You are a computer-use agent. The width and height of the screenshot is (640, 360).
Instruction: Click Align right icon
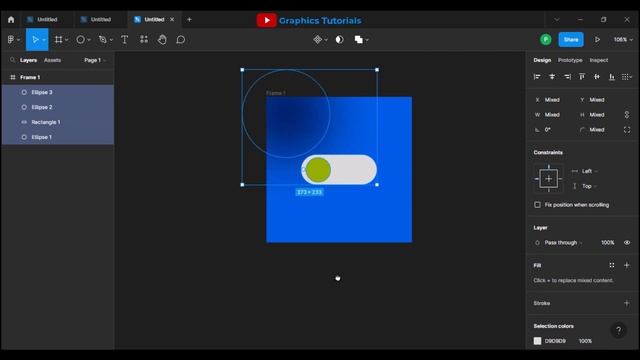coord(567,77)
